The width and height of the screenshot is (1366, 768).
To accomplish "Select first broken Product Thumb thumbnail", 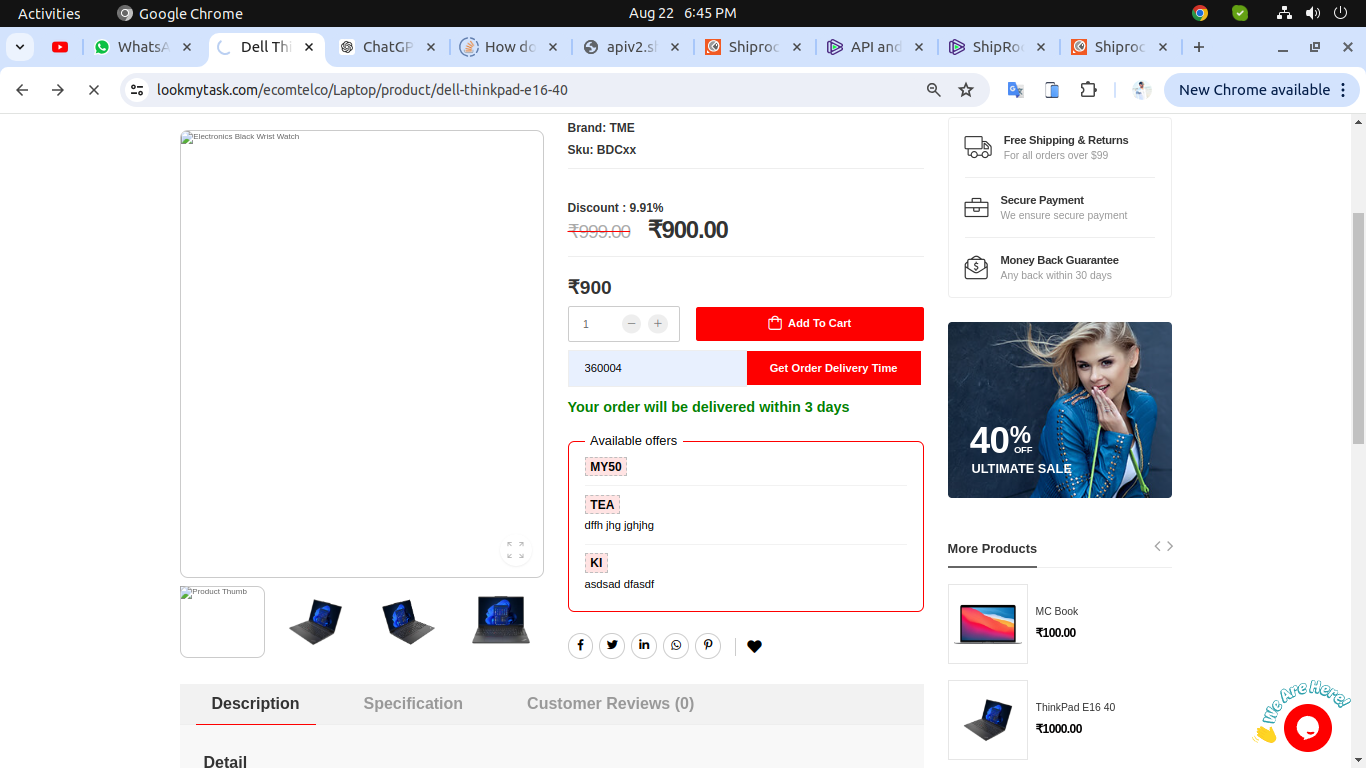I will [222, 622].
